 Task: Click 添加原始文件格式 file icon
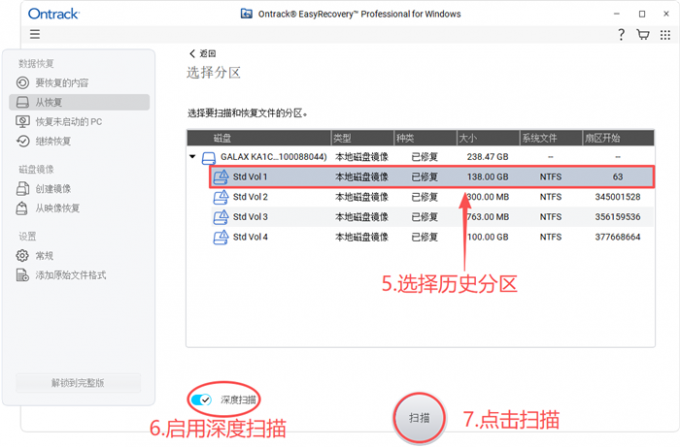pos(22,275)
